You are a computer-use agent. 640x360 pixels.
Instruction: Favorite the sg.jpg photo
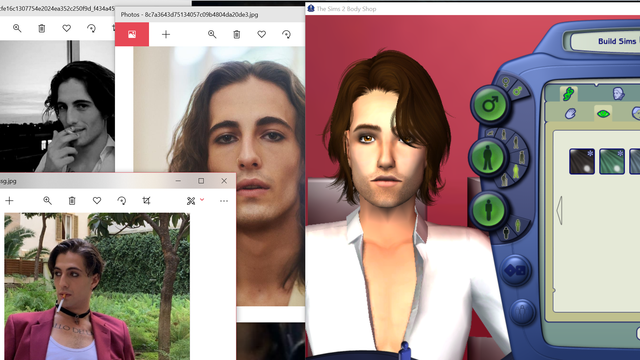point(97,200)
